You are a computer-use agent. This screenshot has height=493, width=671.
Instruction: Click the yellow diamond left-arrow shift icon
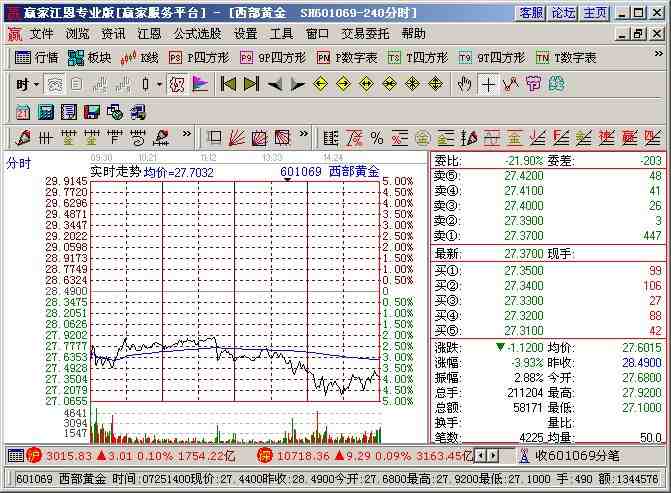(x=321, y=84)
